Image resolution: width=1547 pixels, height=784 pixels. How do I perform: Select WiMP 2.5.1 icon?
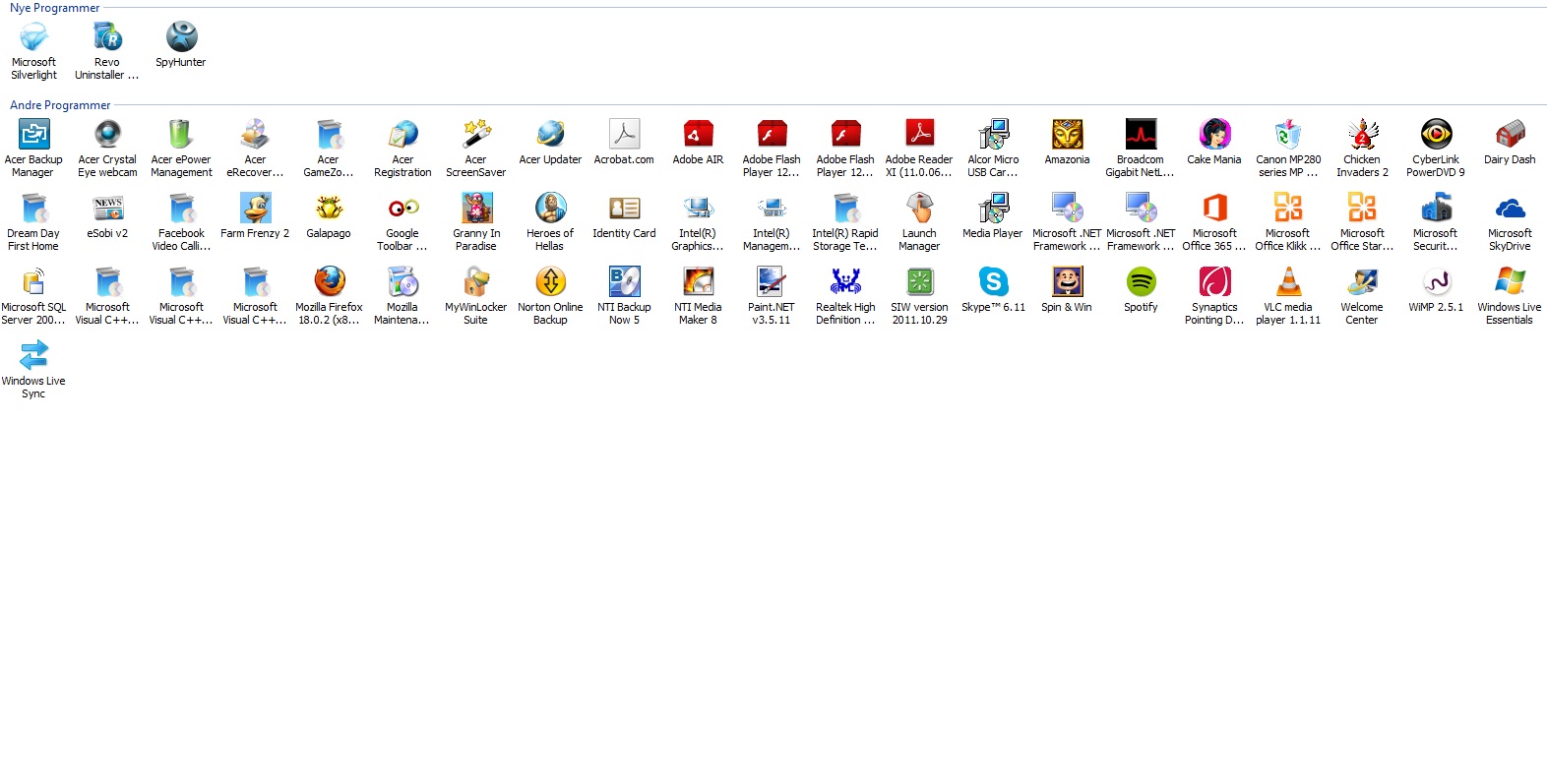(1436, 281)
